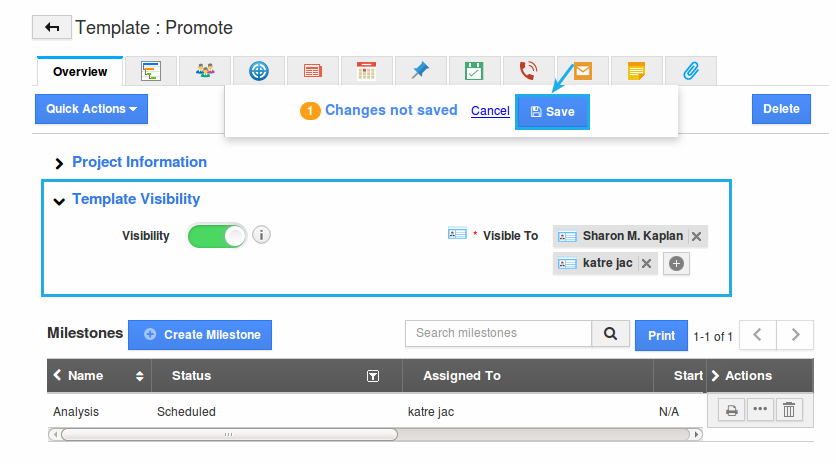This screenshot has height=464, width=836.
Task: Click the Cancel link
Action: [x=490, y=111]
